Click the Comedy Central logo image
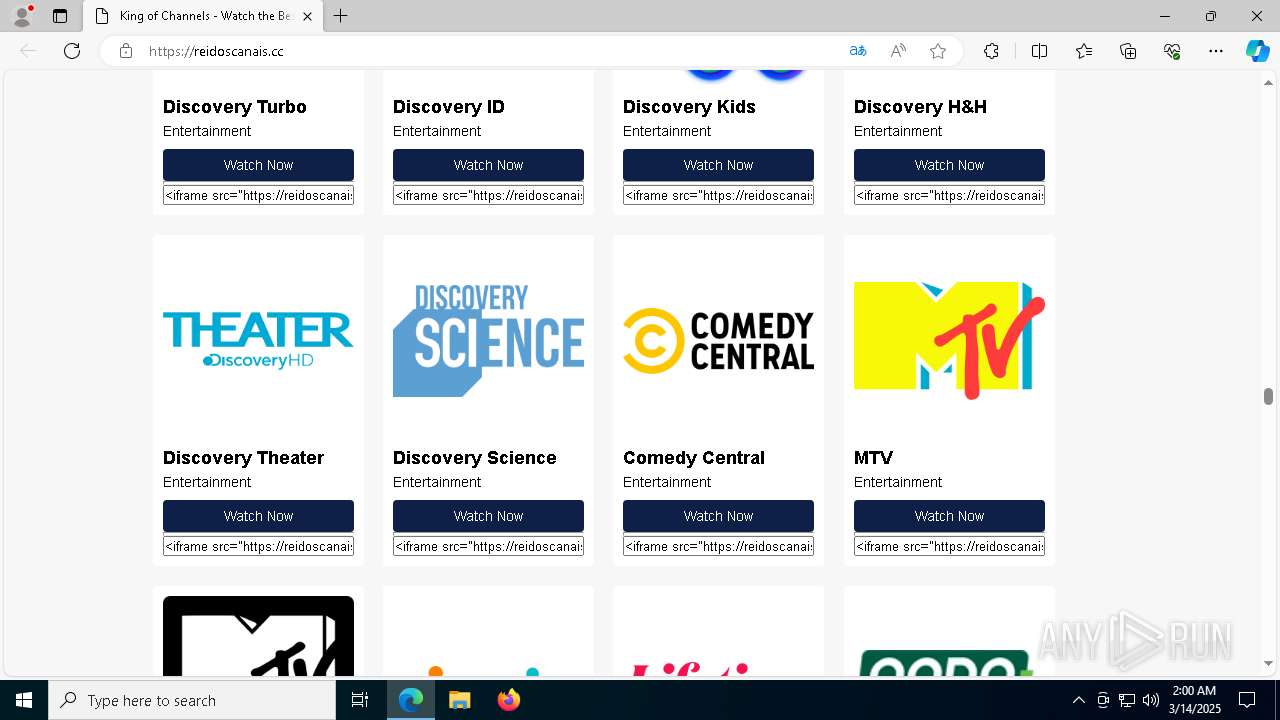 pos(718,340)
